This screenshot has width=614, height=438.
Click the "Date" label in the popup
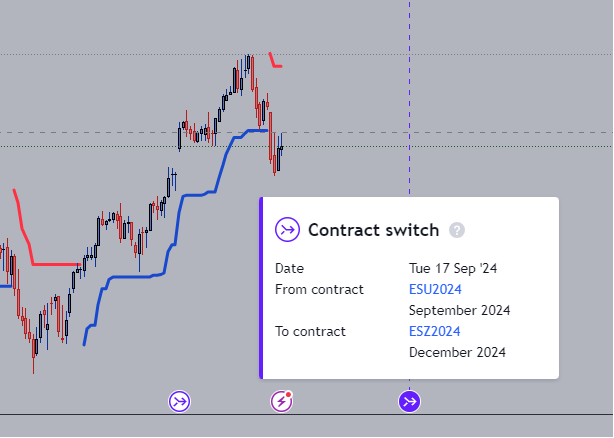click(289, 268)
